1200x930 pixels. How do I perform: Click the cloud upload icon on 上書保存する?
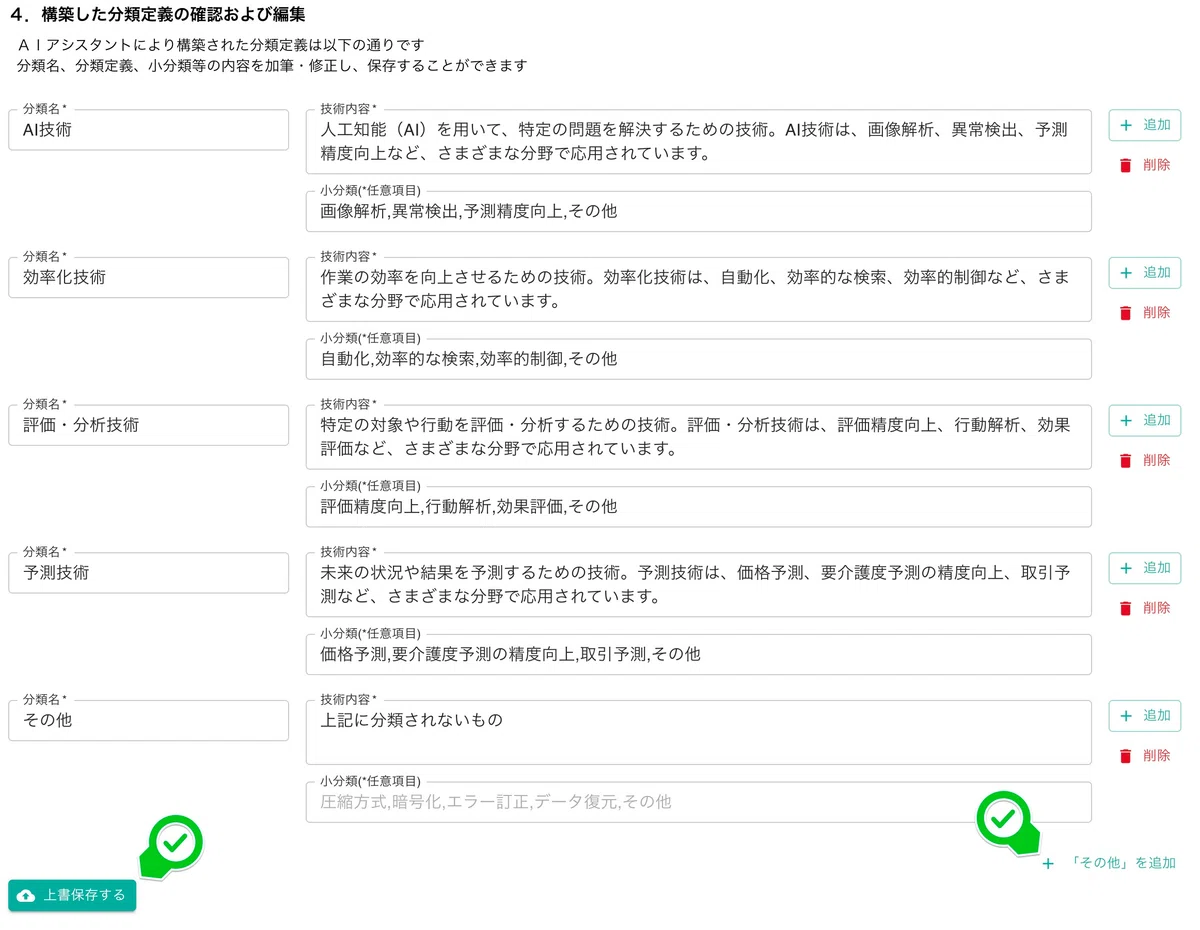27,896
